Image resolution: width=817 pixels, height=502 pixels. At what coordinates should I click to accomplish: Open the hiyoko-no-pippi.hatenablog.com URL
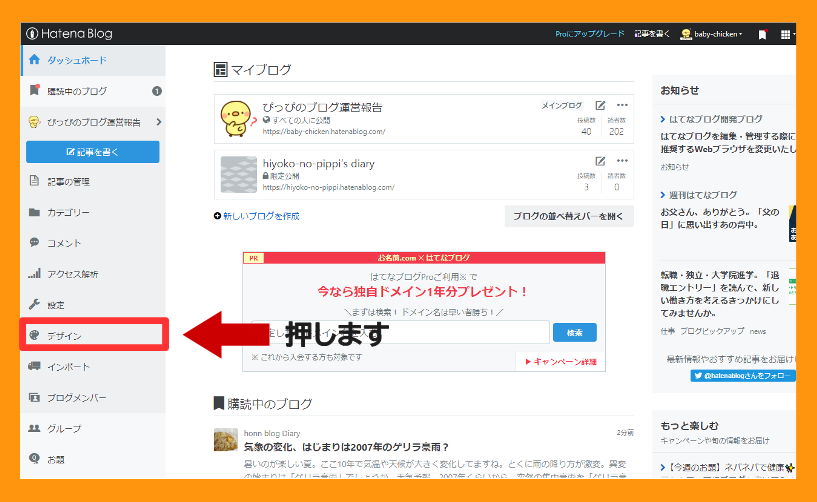point(328,187)
